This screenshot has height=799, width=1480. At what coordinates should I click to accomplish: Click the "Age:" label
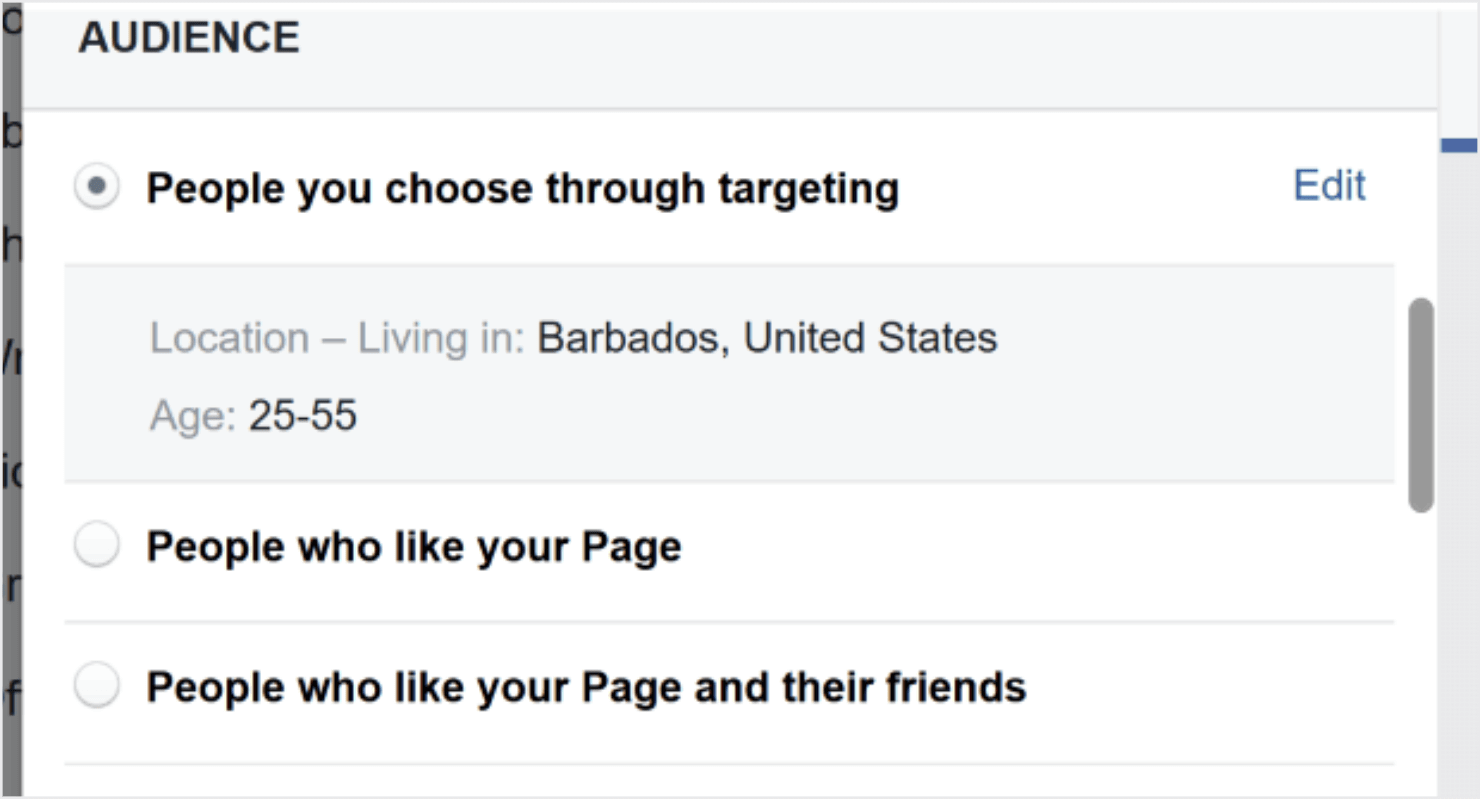point(192,415)
